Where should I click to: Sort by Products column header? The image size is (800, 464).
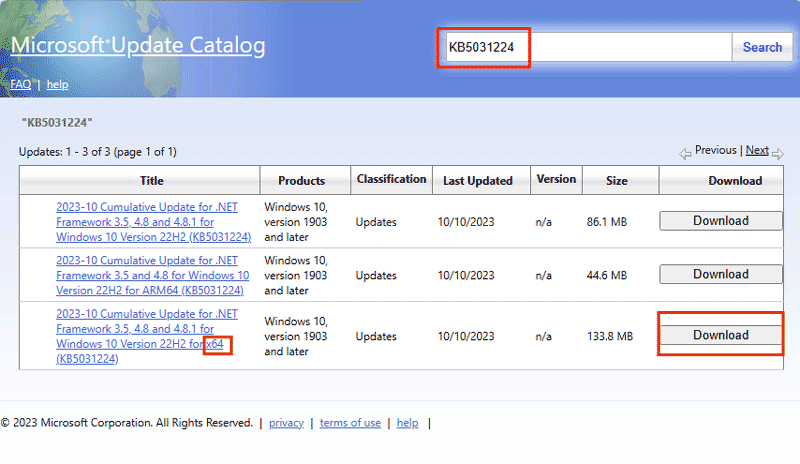coord(305,180)
